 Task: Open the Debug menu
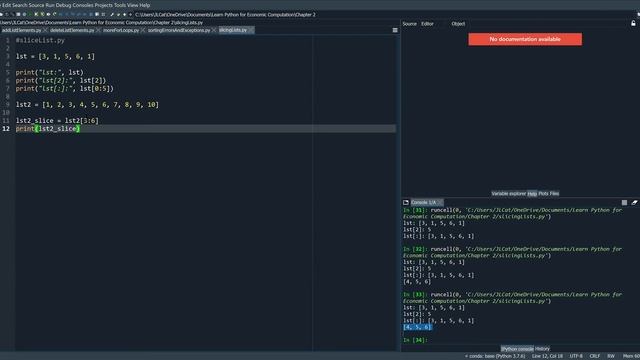(x=63, y=5)
